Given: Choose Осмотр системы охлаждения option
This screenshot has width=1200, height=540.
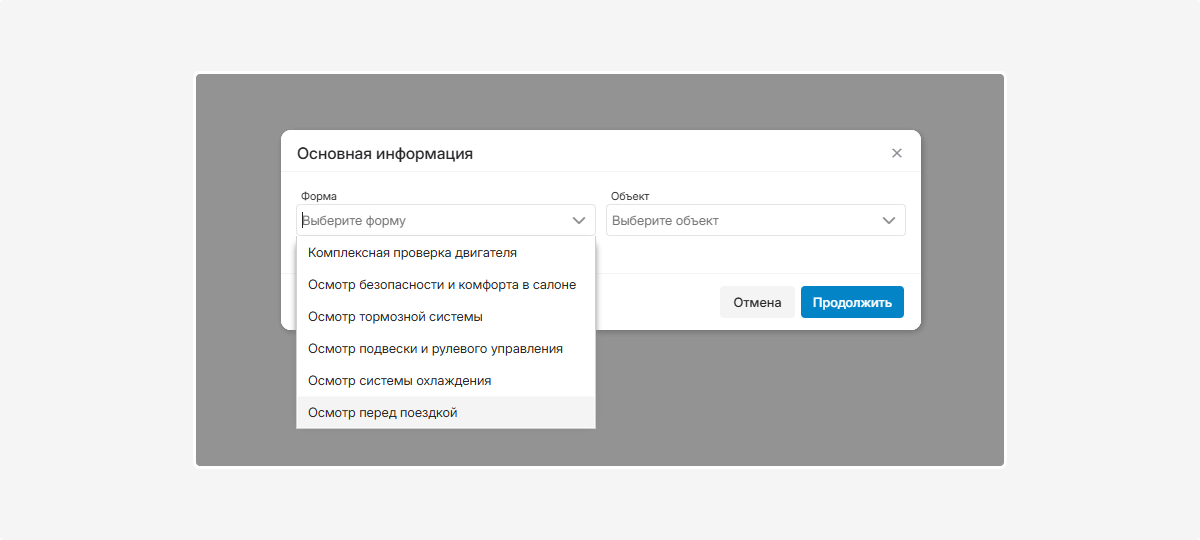Looking at the screenshot, I should 399,381.
